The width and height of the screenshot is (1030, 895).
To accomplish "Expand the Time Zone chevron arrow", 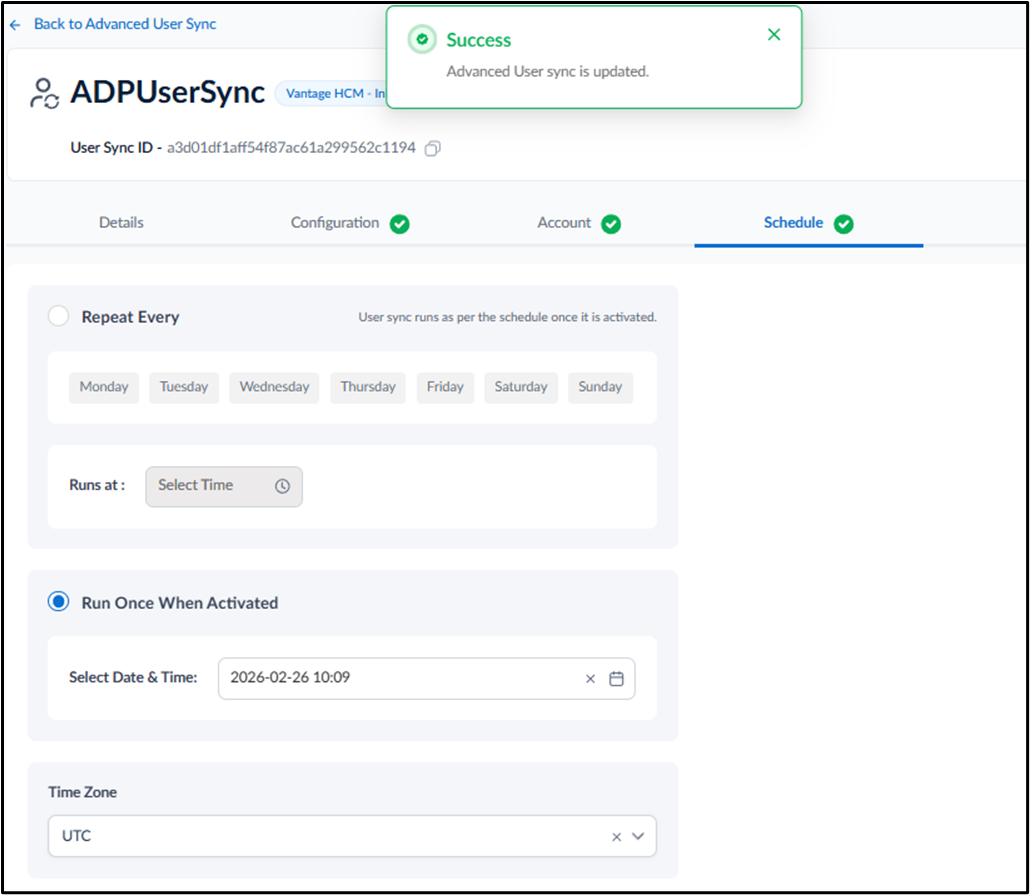I will coord(638,837).
